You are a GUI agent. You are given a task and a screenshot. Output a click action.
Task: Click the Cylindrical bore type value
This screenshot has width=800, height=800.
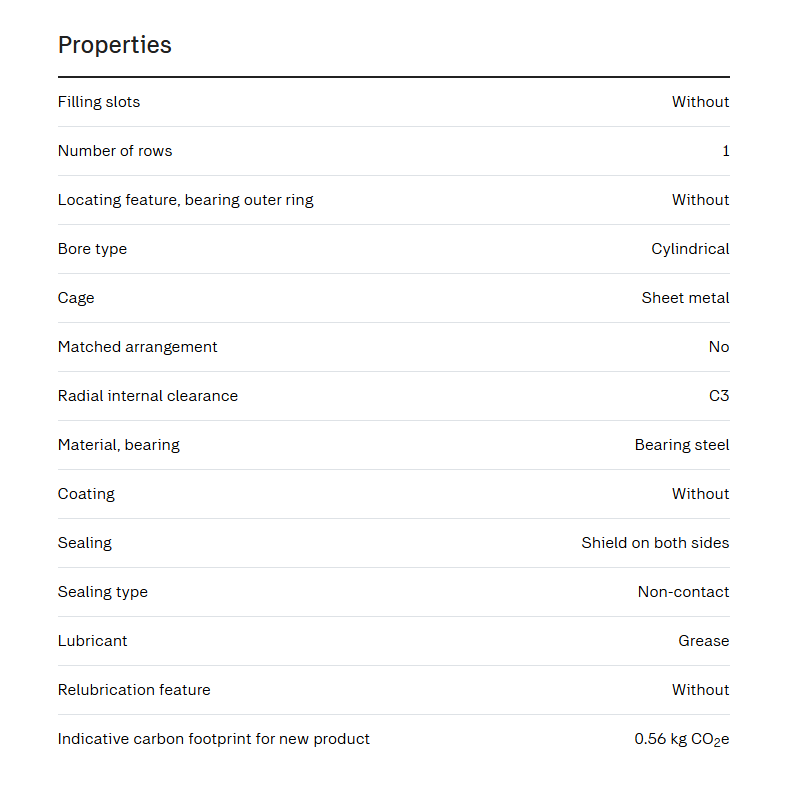[x=690, y=249]
